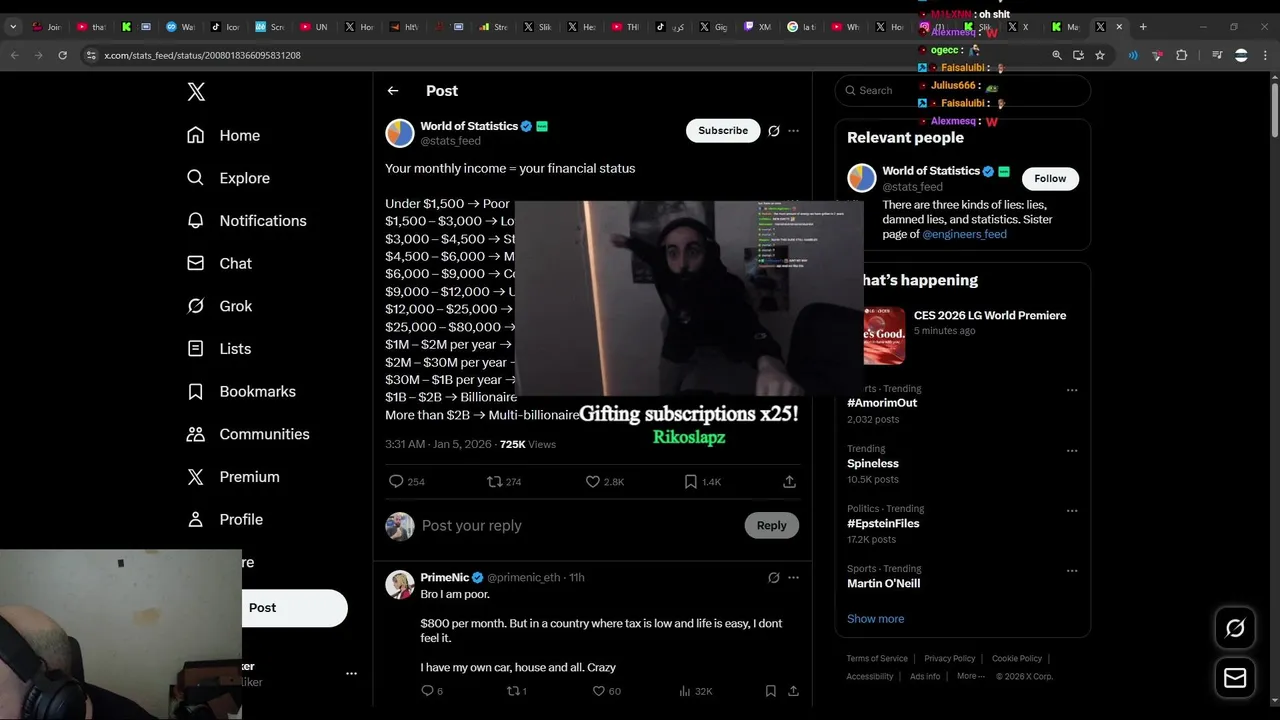Click the share icon on main post

[x=789, y=482]
